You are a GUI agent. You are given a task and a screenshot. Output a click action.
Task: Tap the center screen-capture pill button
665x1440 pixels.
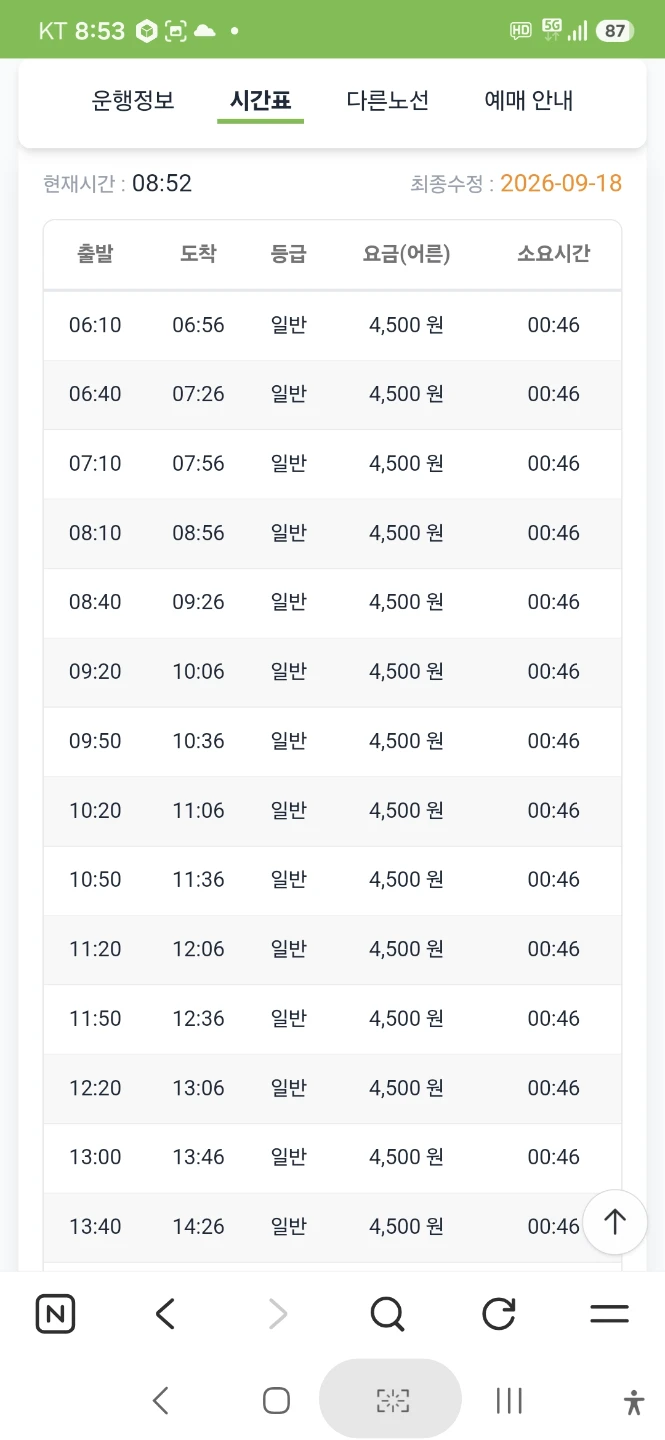(391, 1400)
